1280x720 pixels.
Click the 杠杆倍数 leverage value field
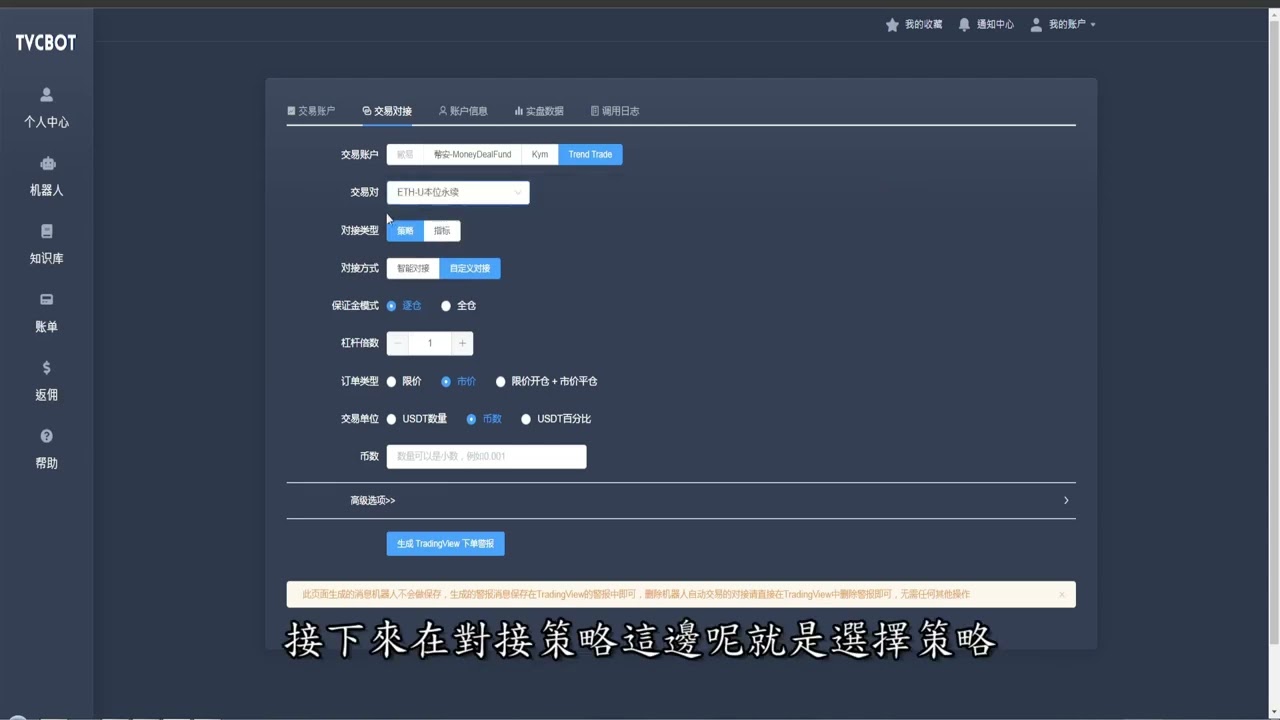(430, 343)
